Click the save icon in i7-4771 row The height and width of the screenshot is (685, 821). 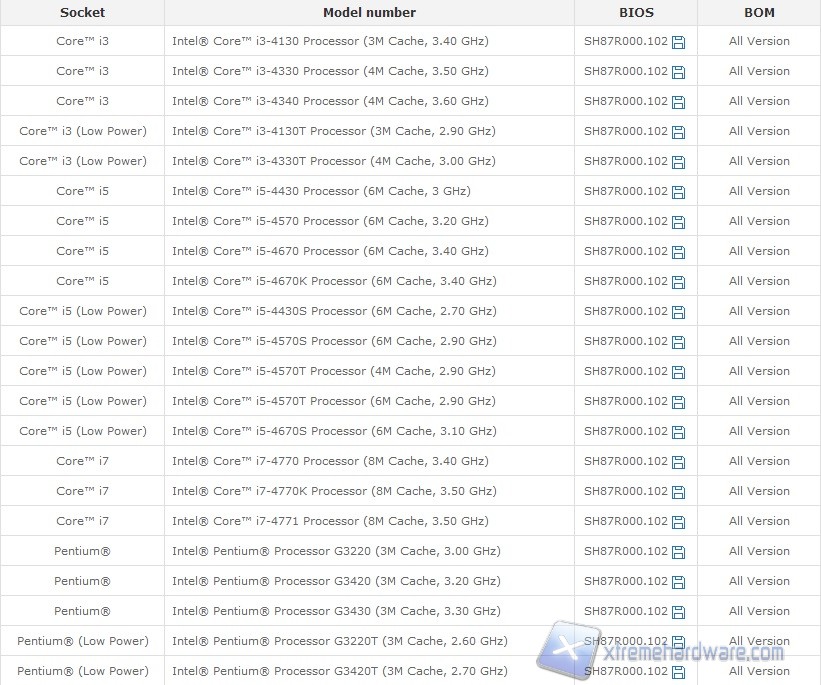pos(679,522)
